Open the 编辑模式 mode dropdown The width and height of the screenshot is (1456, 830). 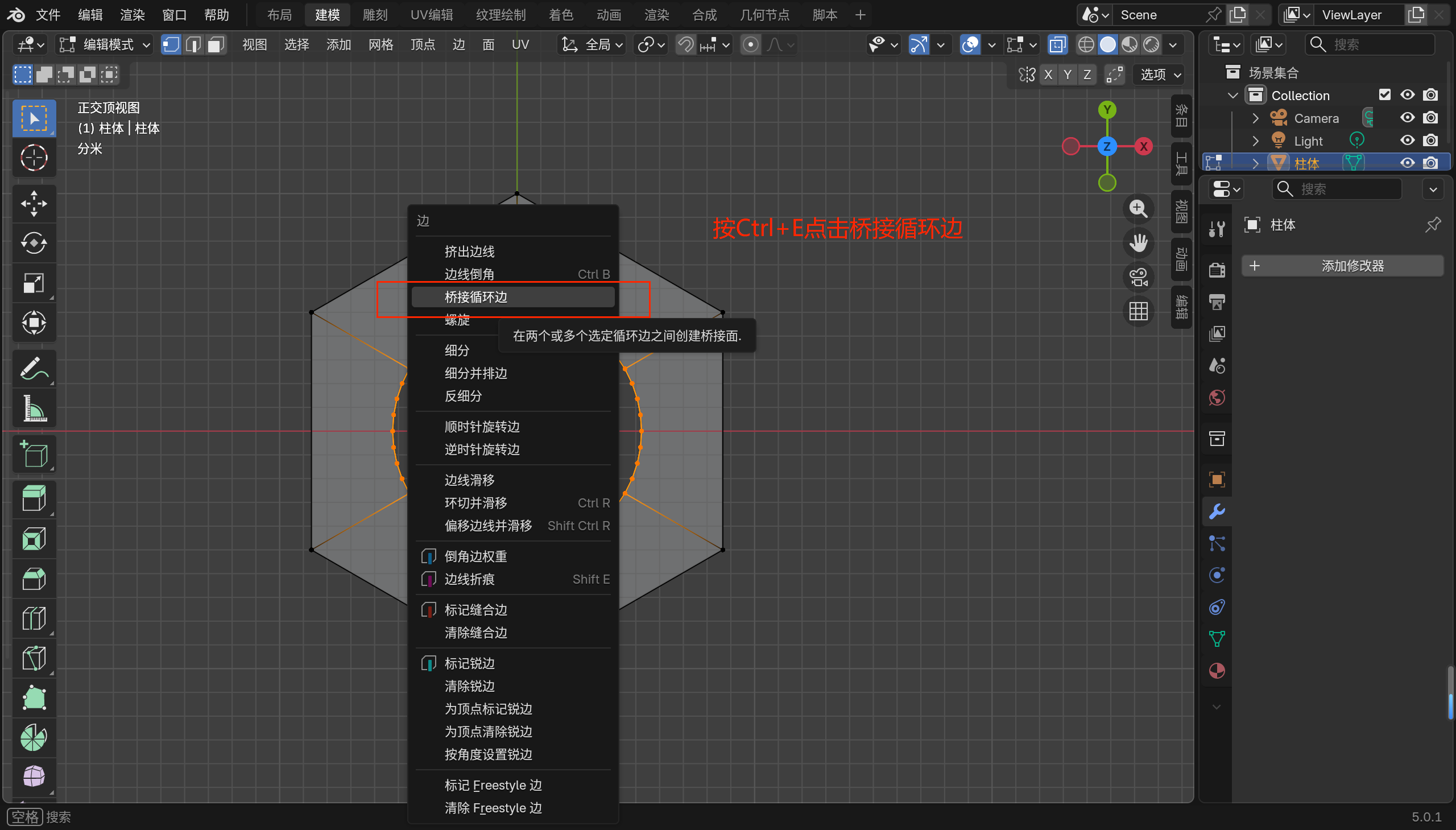click(106, 44)
